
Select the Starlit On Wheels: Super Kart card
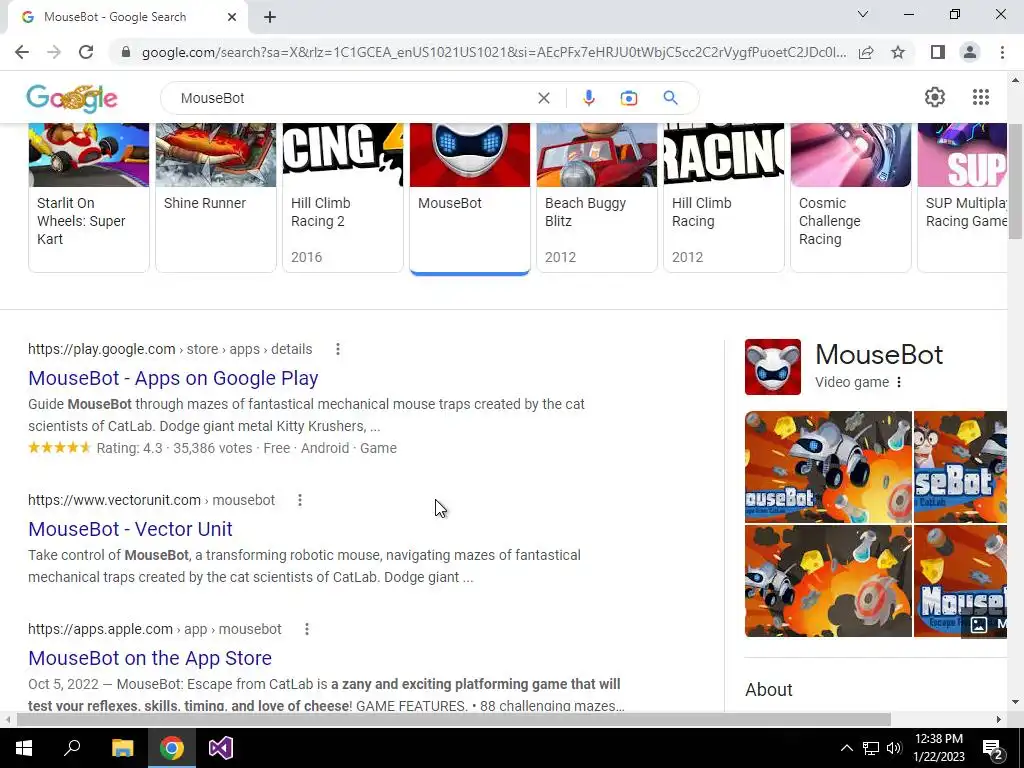tap(89, 197)
